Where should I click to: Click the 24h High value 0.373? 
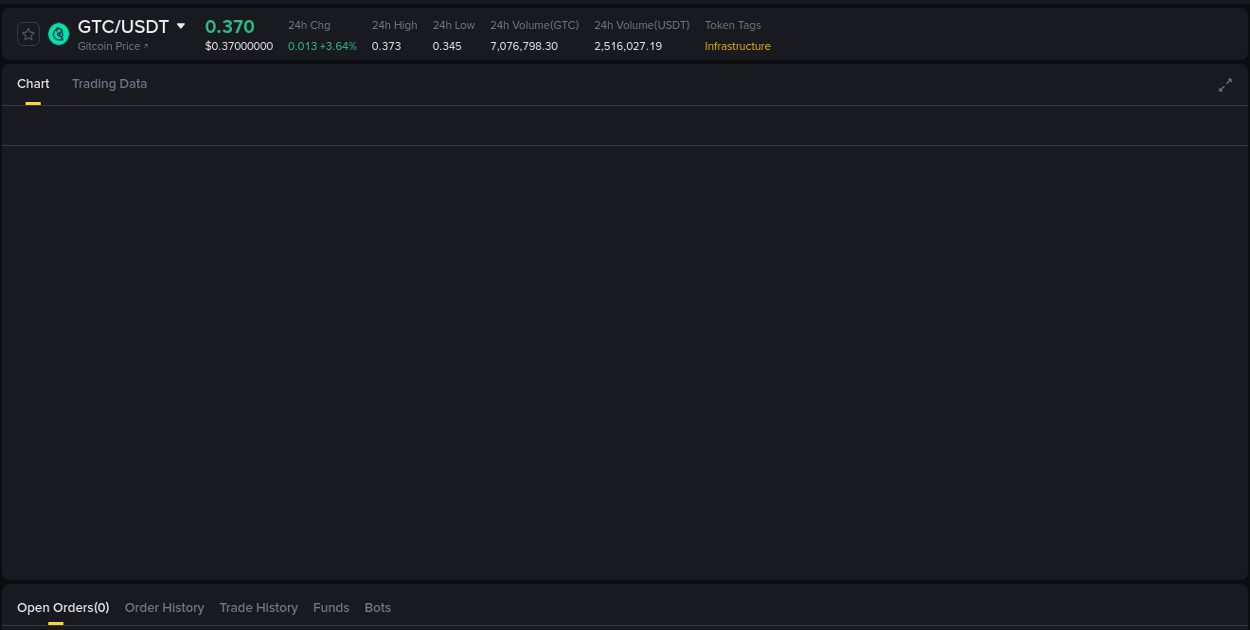pos(387,45)
